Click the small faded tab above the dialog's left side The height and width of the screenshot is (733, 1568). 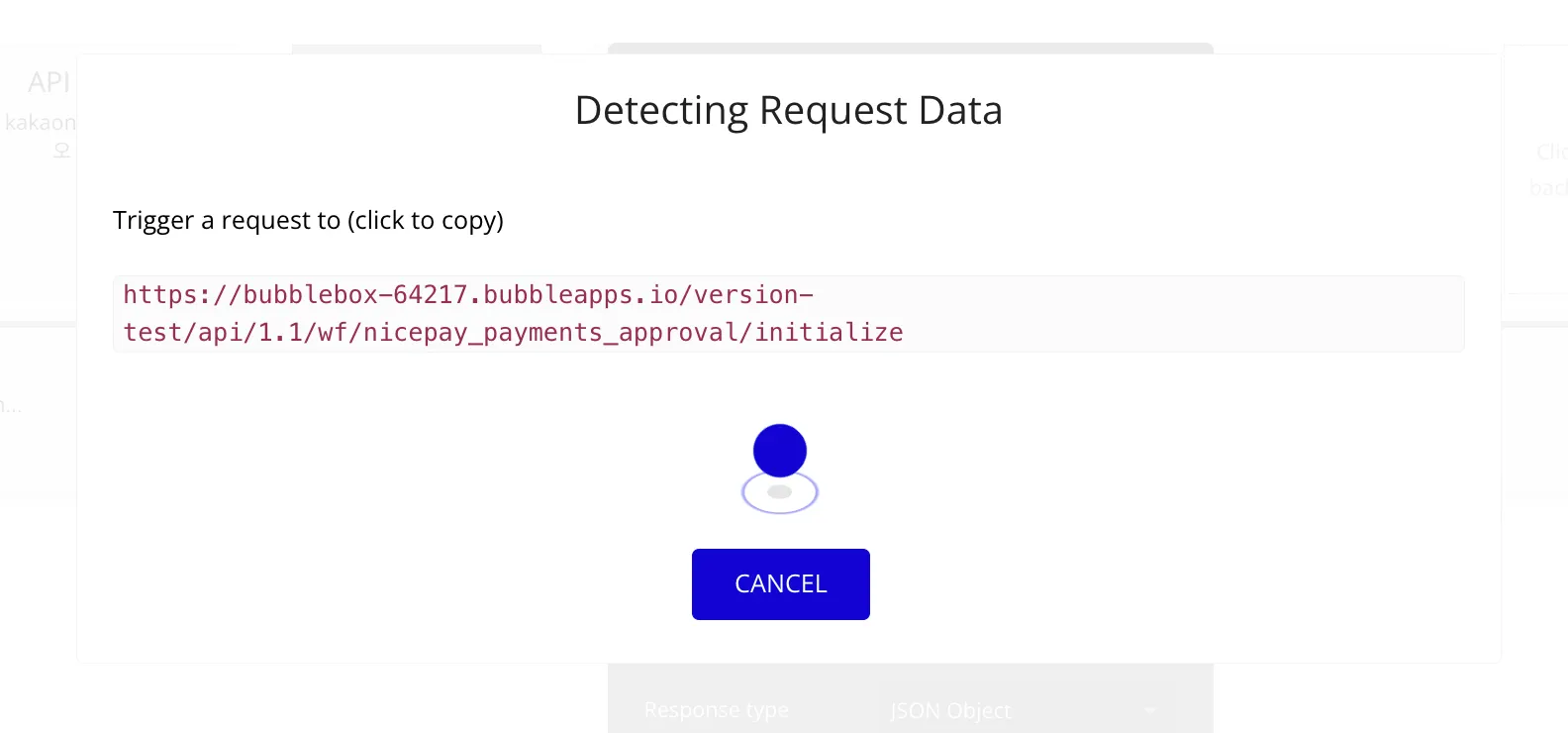pyautogui.click(x=416, y=49)
